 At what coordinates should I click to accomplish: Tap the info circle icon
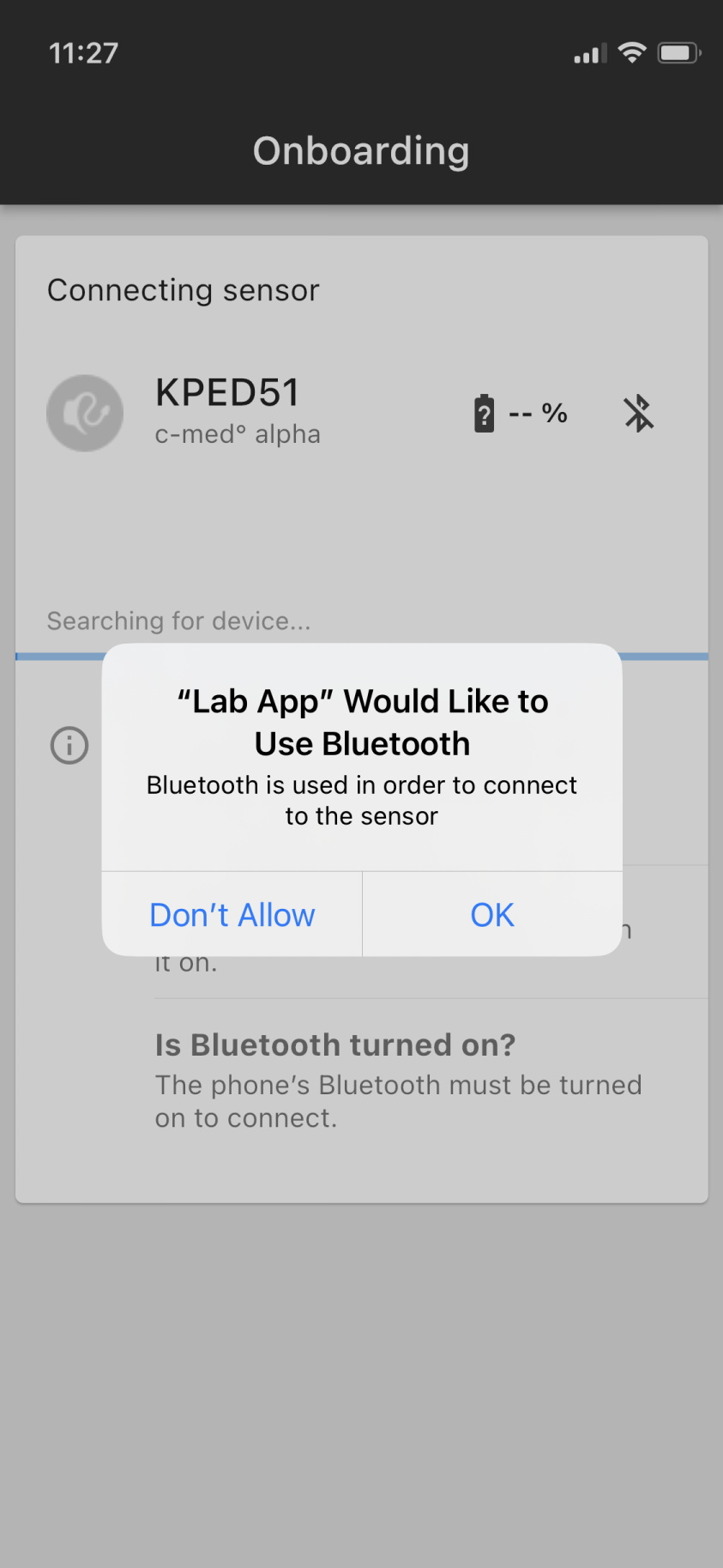pos(69,745)
